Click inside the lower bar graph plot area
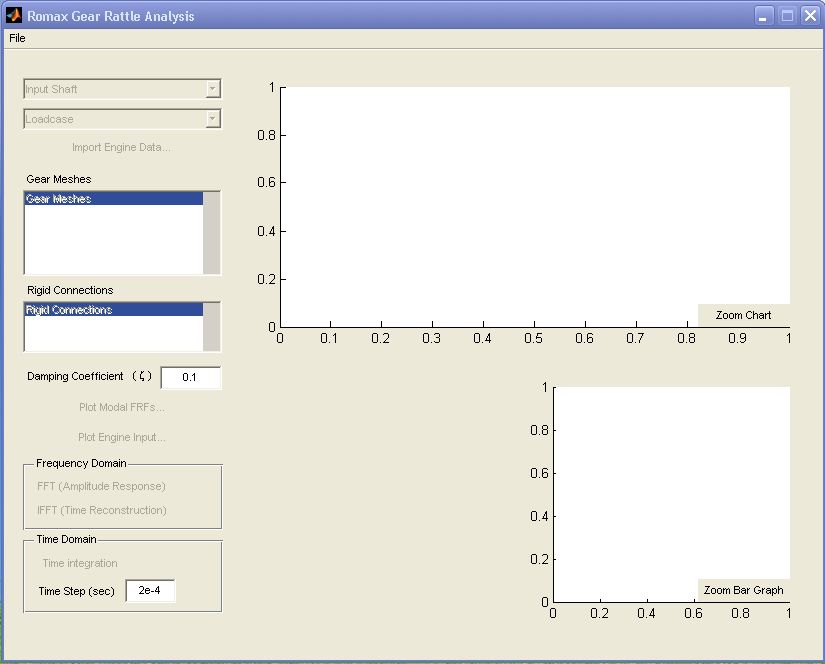 [671, 495]
